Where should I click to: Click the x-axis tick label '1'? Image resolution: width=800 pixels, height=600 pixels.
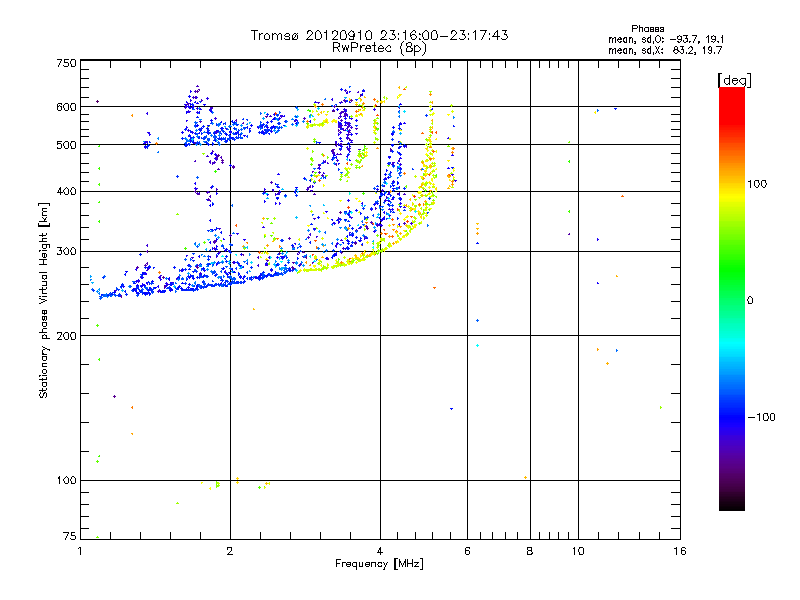(x=80, y=551)
